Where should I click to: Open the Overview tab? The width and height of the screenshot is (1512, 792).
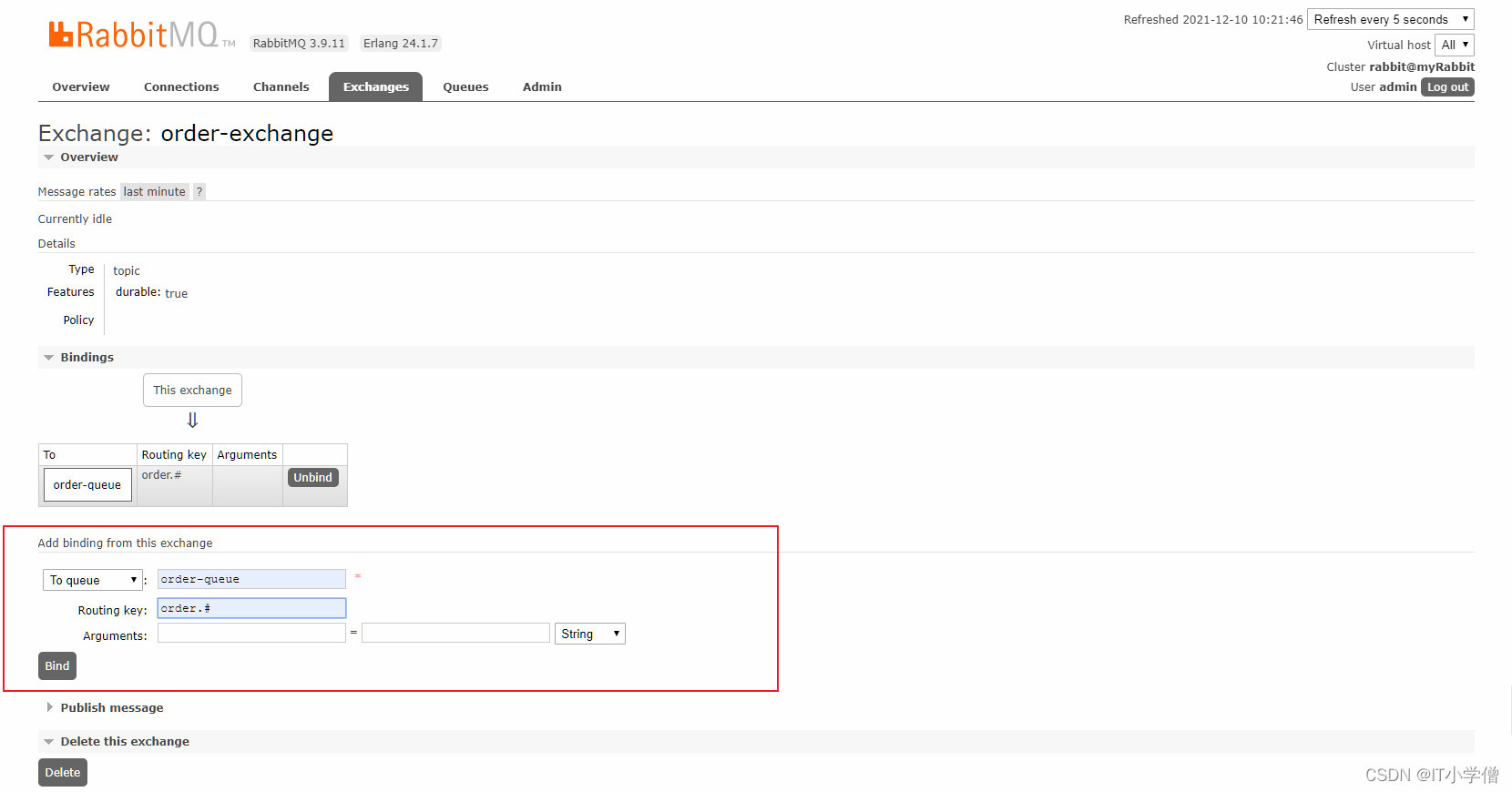coord(81,86)
